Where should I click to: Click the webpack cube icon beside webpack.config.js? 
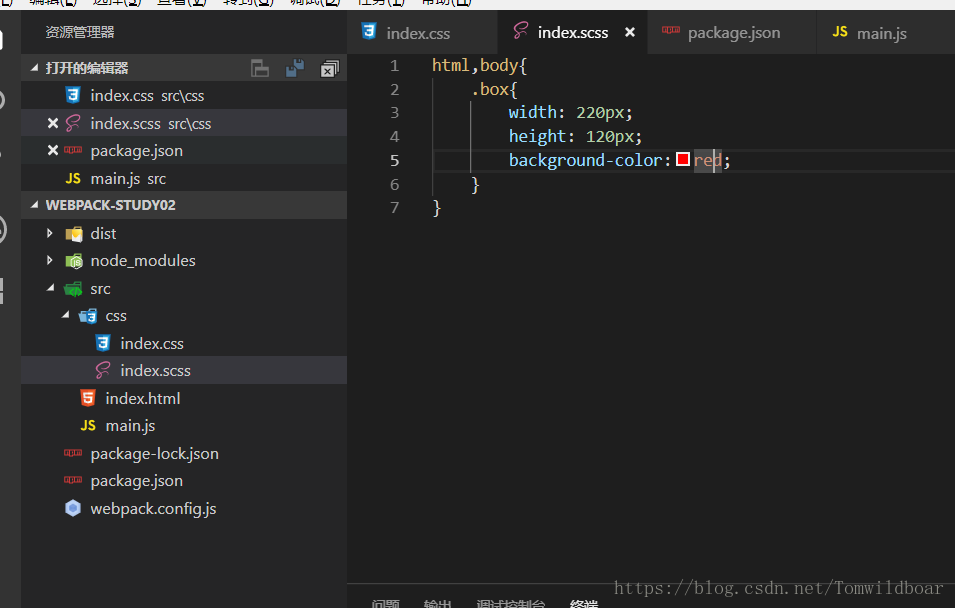click(x=72, y=508)
